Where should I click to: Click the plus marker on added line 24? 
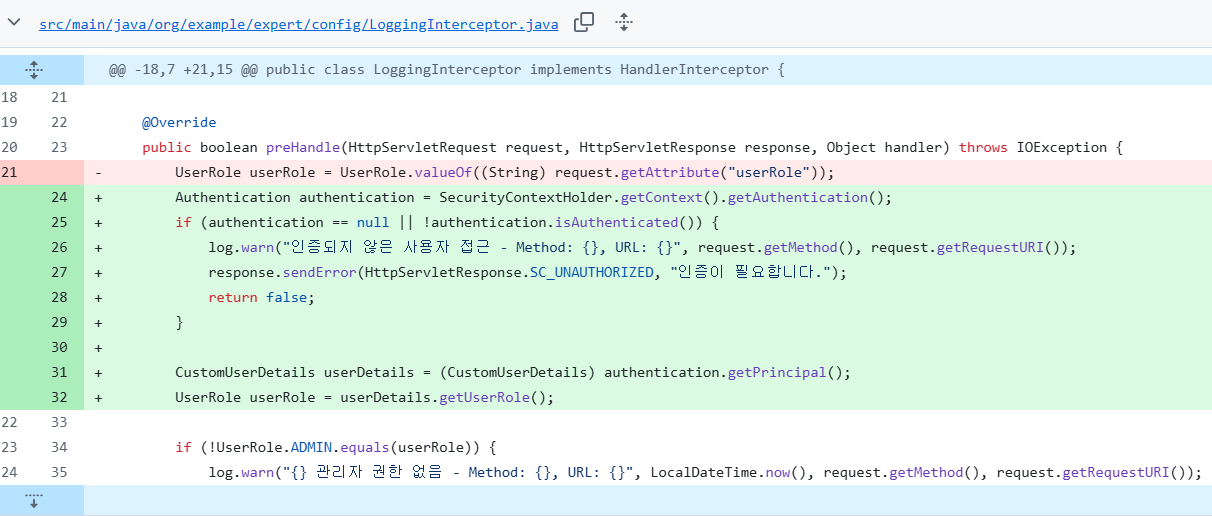click(97, 197)
